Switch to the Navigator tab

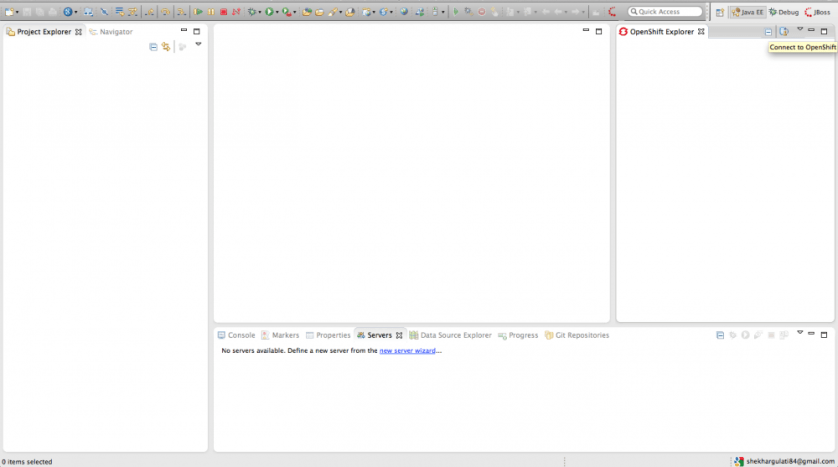click(112, 32)
